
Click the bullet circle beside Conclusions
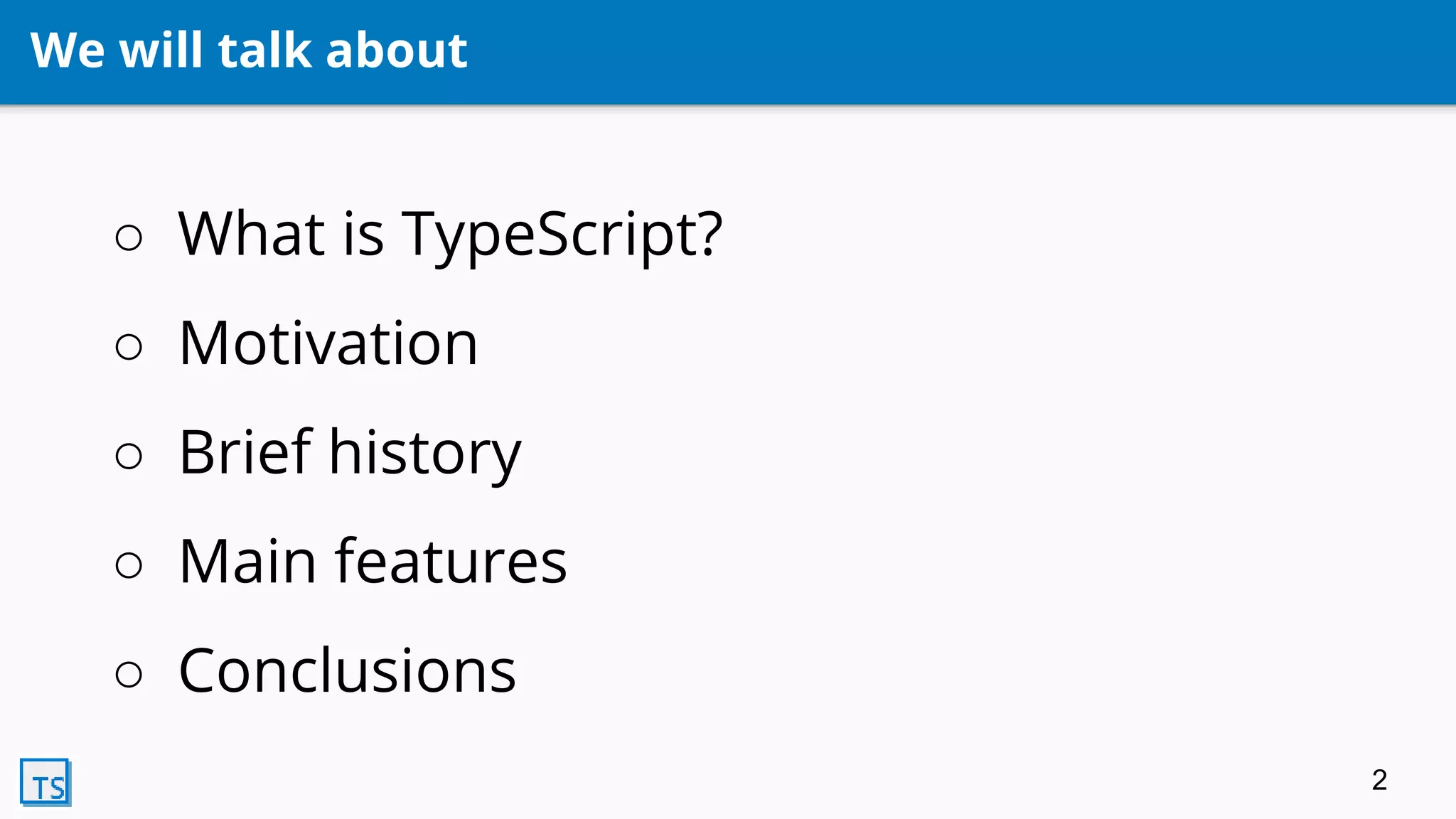point(129,674)
